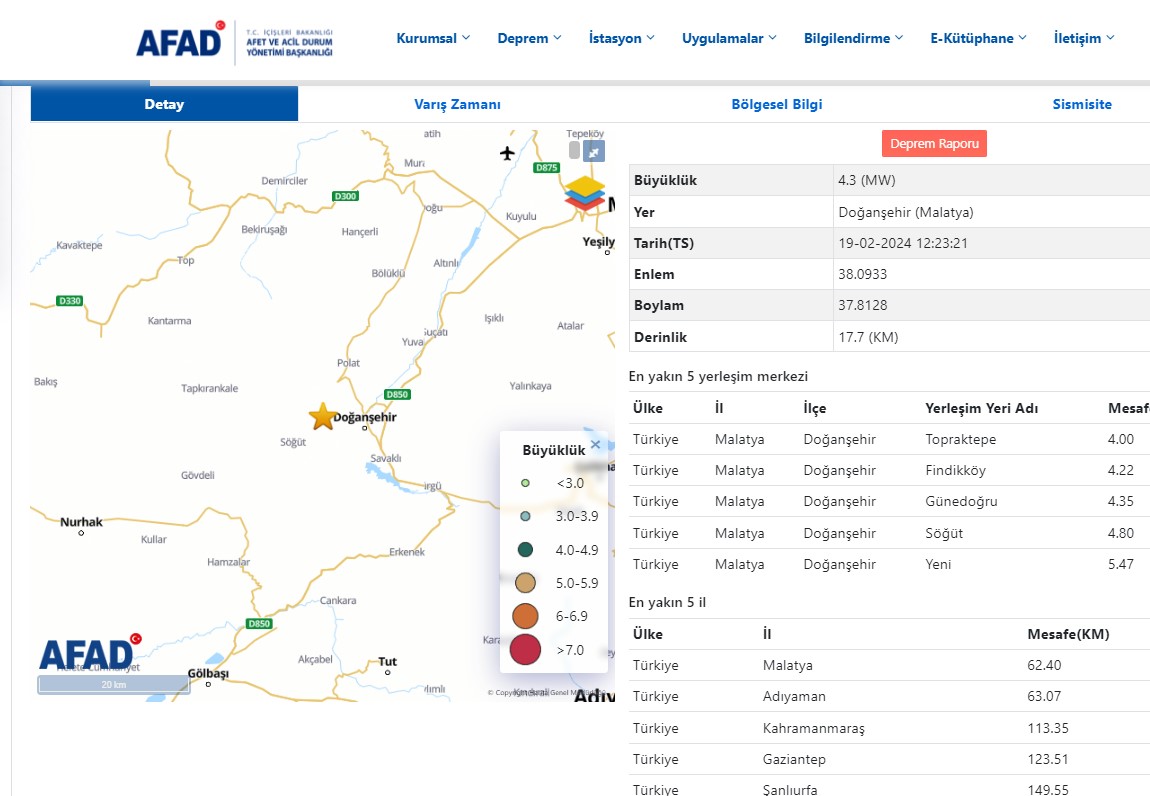Click the Deprem Raporu button
The height and width of the screenshot is (796, 1150).
(x=934, y=144)
